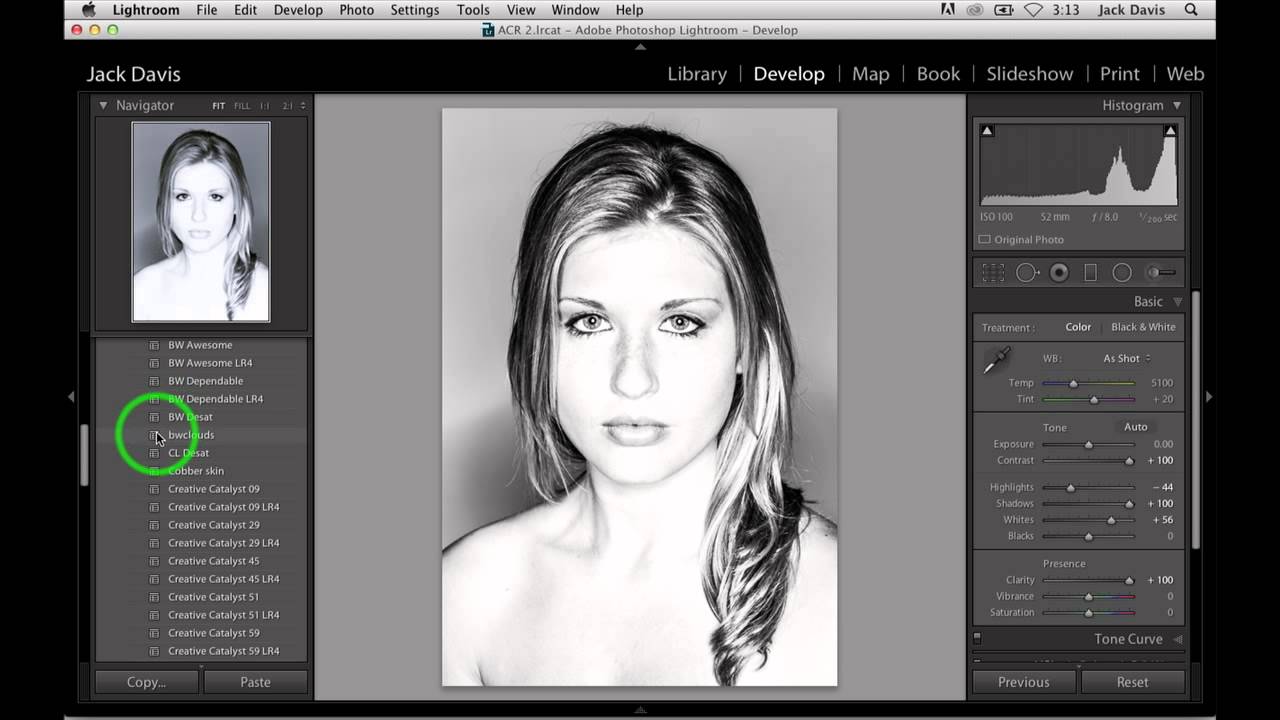The image size is (1280, 720).
Task: Collapse the Navigator panel
Action: [103, 105]
